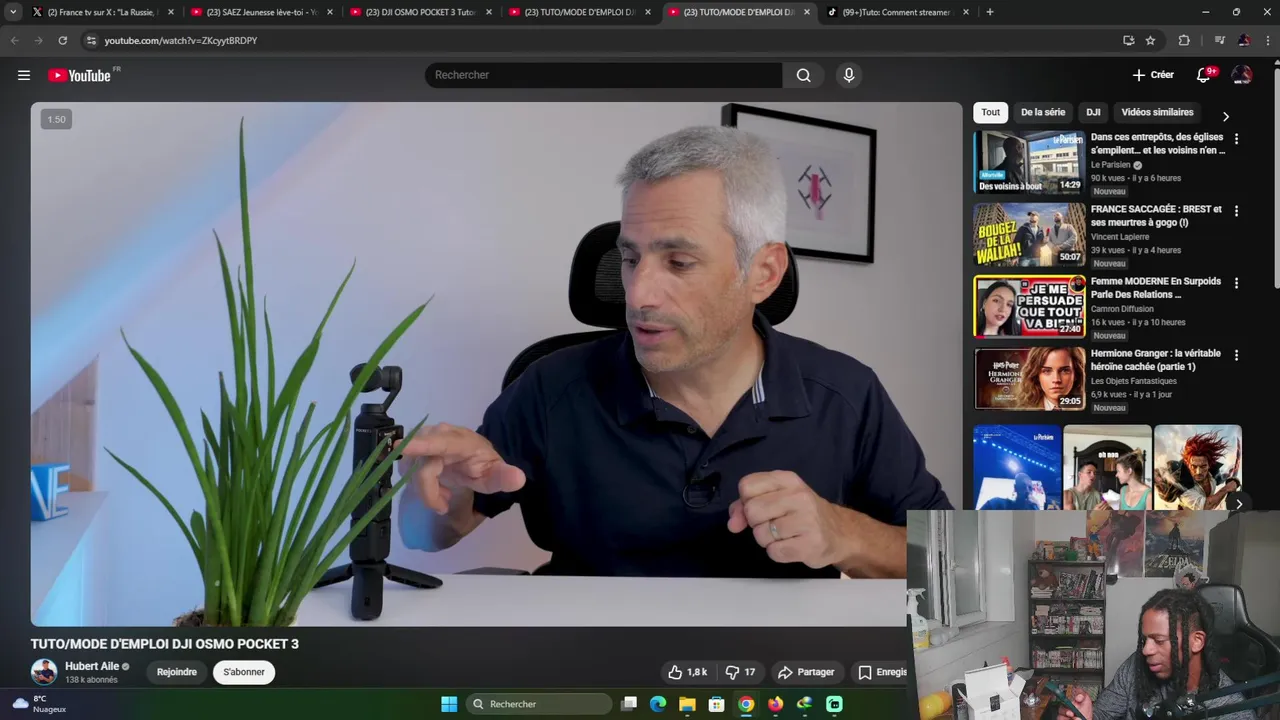Viewport: 1280px width, 720px height.
Task: Open the first Shorts thumbnail with blue stage
Action: click(1017, 467)
